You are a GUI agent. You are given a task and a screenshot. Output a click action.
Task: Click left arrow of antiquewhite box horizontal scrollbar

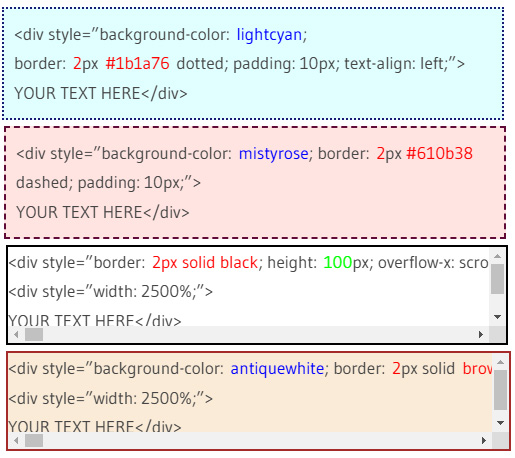[x=16, y=440]
